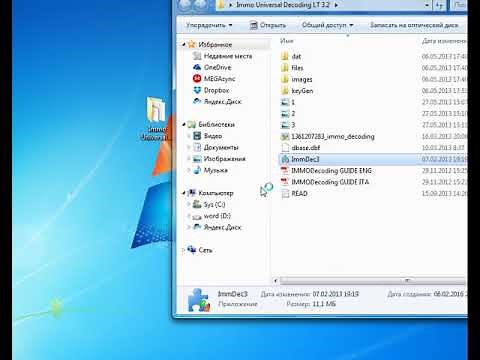Select the Сеть tree item
The width and height of the screenshot is (480, 360).
pyautogui.click(x=205, y=250)
